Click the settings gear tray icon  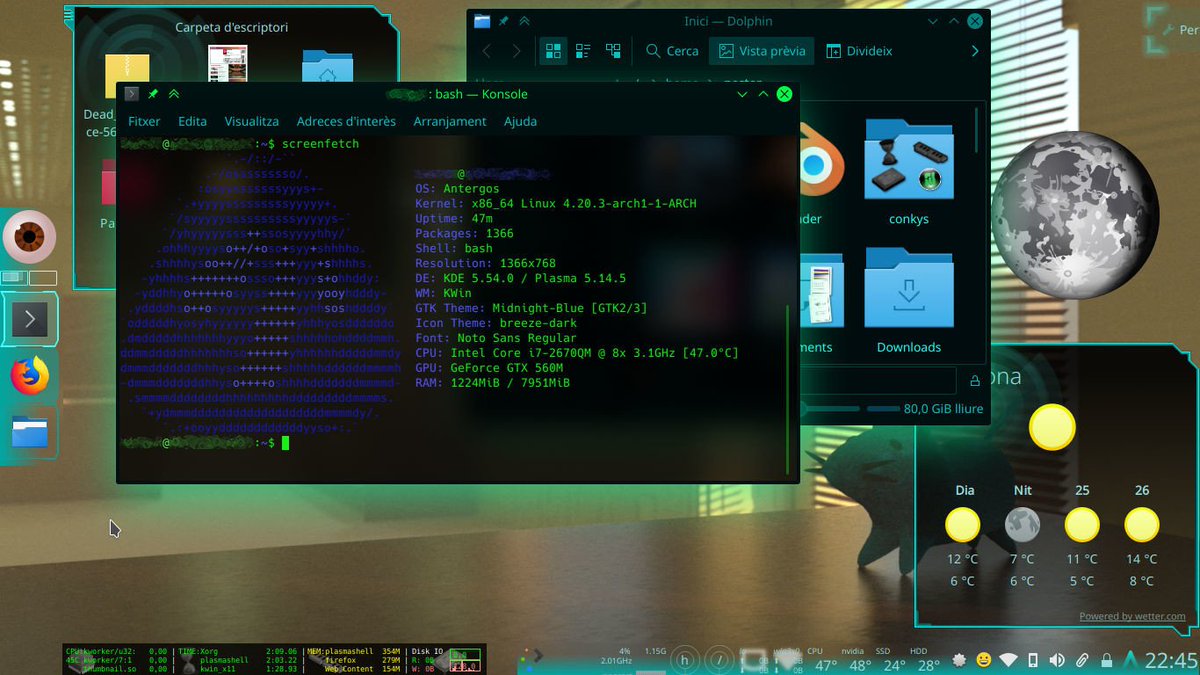(x=960, y=660)
